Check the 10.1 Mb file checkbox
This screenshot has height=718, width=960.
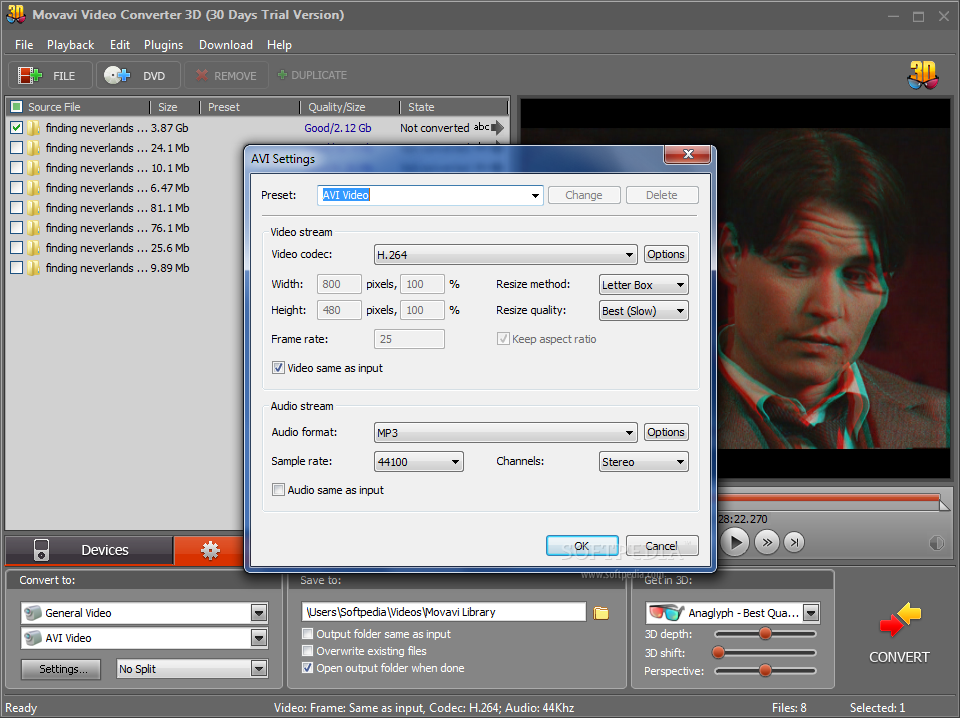[x=17, y=168]
